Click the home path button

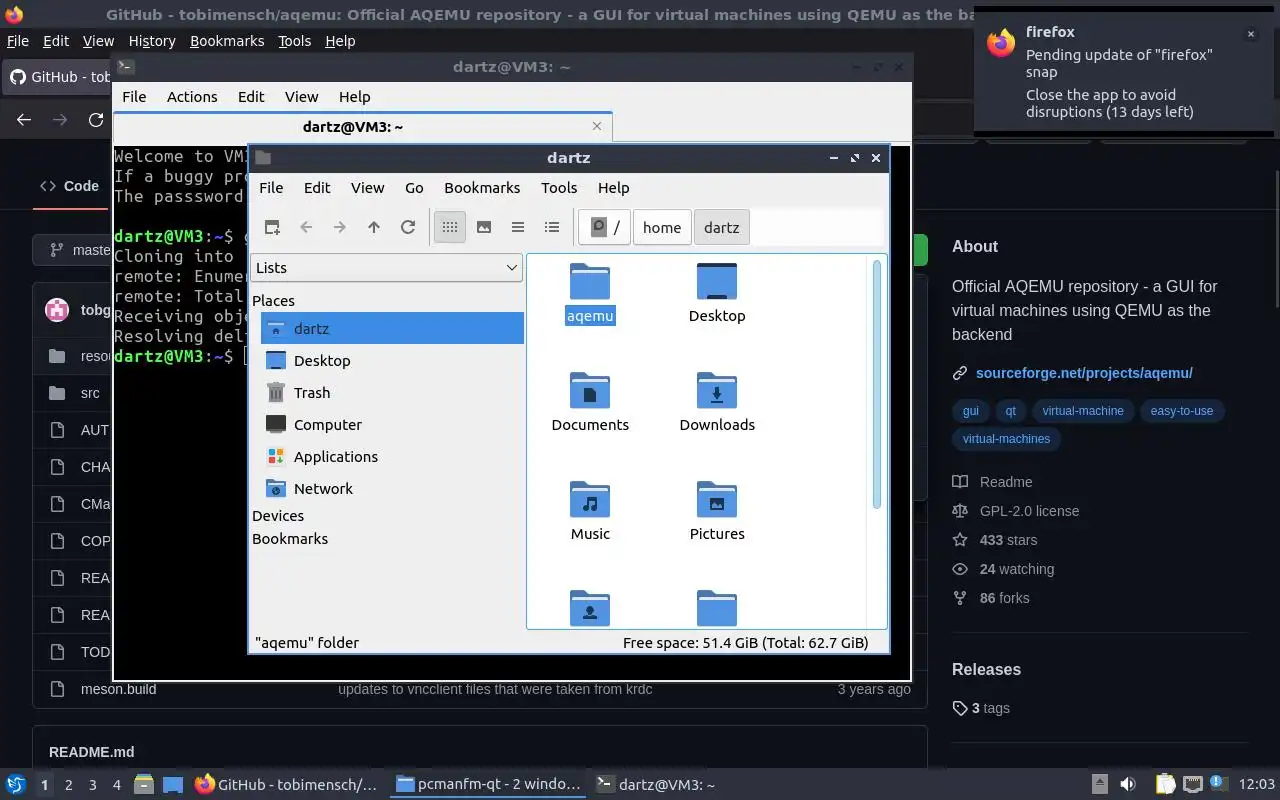(662, 227)
